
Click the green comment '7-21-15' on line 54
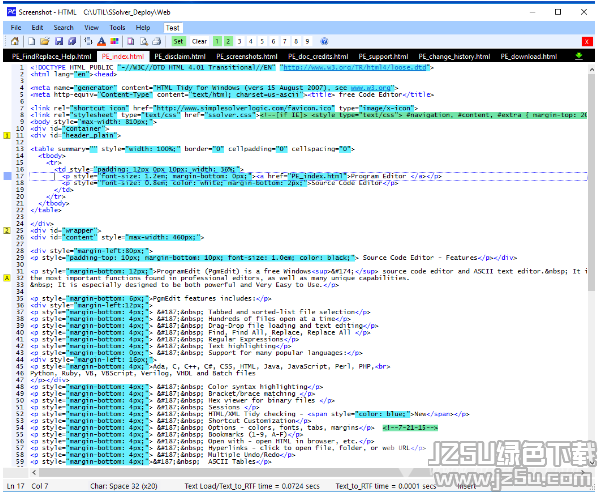click(x=410, y=428)
